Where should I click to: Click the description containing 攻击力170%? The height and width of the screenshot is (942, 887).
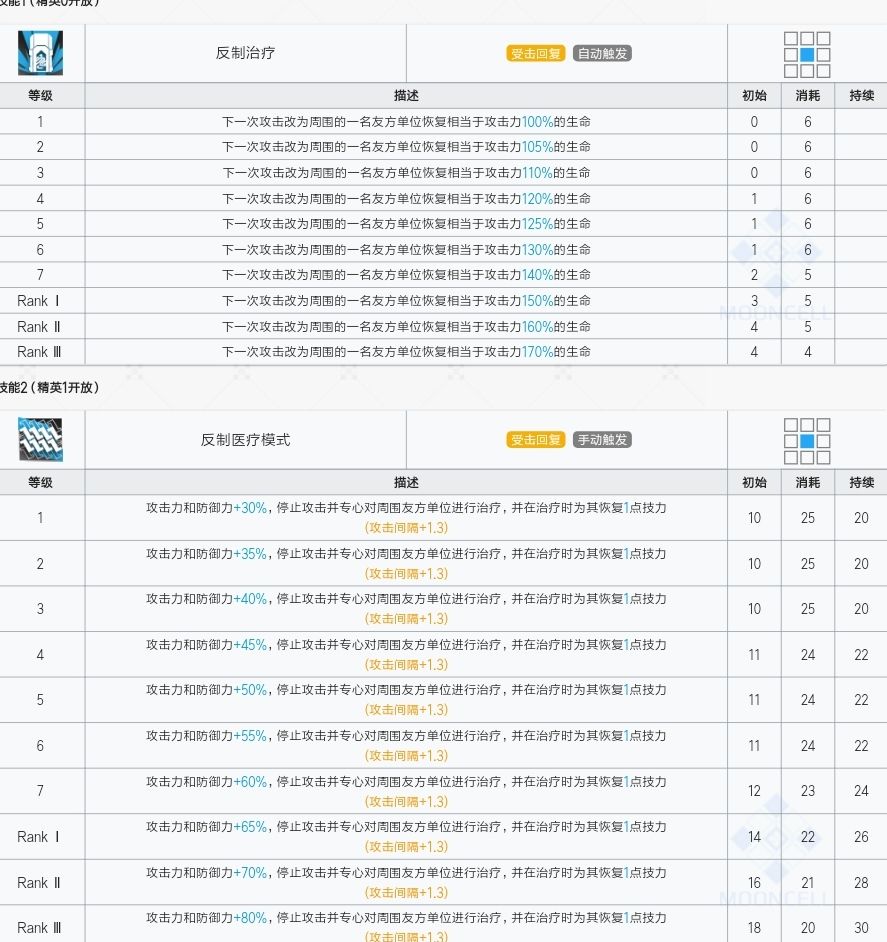pyautogui.click(x=406, y=352)
